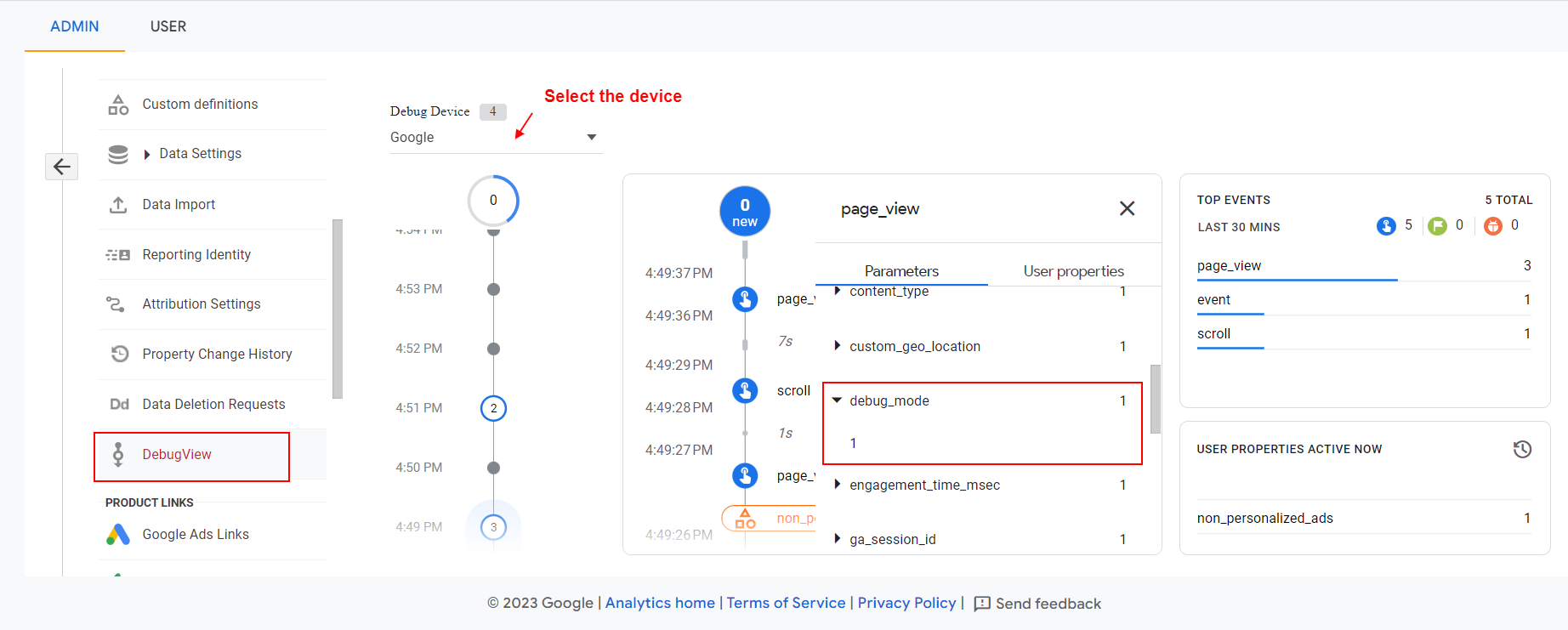Select the 4:51 PM timeline marker with 2 events
The width and height of the screenshot is (1568, 630).
(x=493, y=408)
